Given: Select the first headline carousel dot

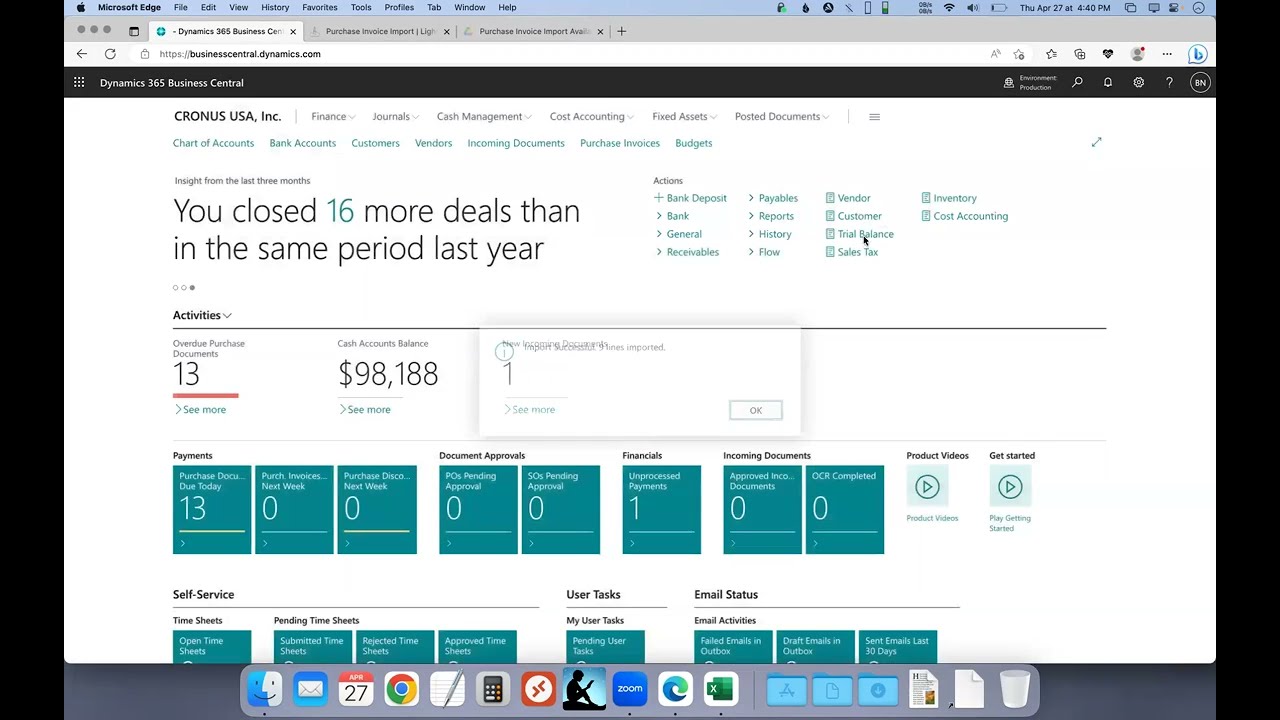Looking at the screenshot, I should click(176, 288).
